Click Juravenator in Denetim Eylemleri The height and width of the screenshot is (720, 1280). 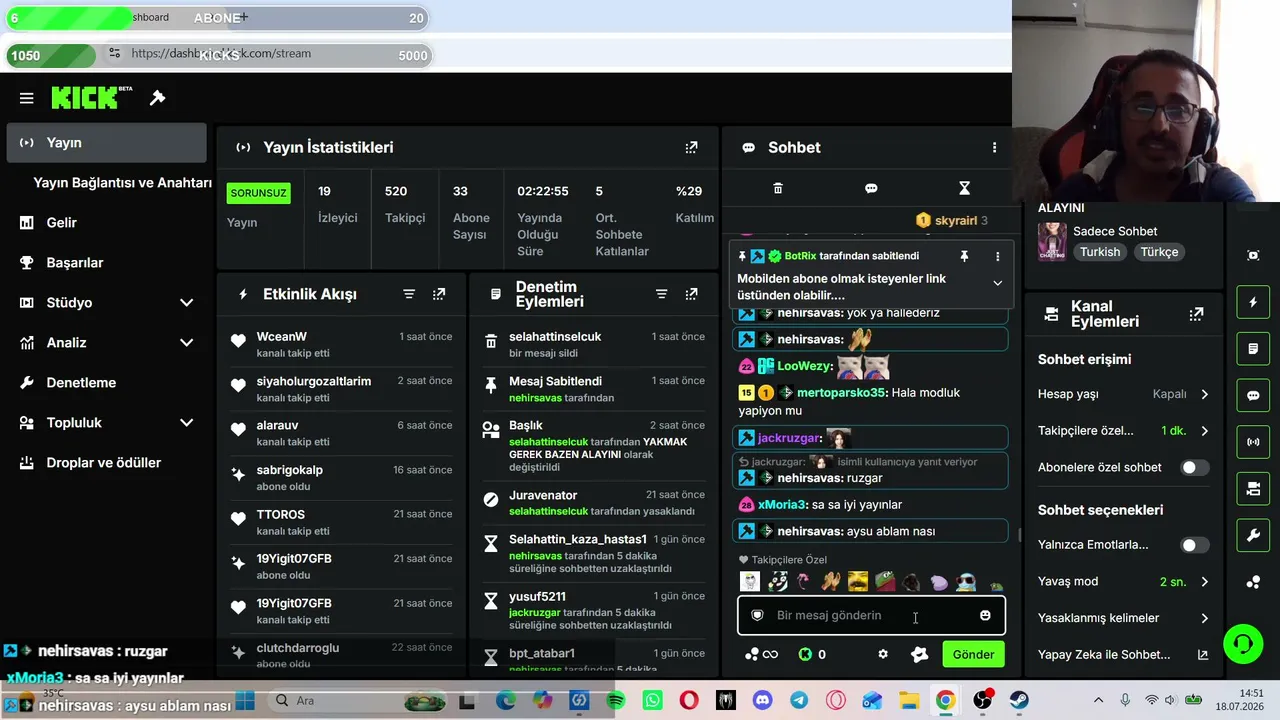[x=543, y=495]
